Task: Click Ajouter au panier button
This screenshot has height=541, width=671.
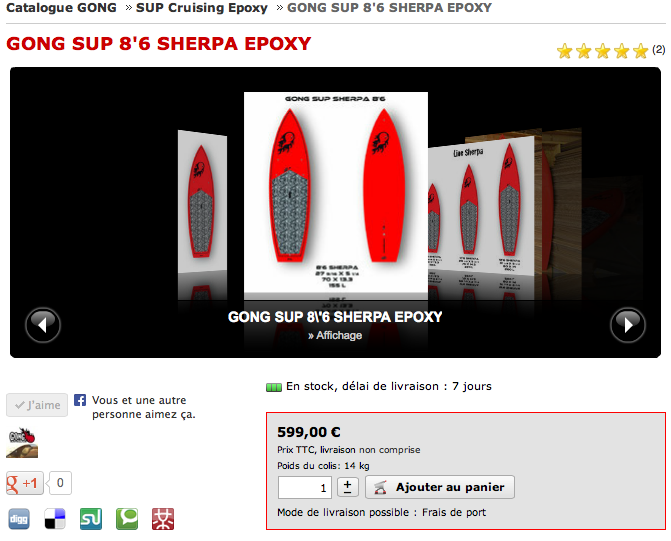Action: [x=440, y=487]
